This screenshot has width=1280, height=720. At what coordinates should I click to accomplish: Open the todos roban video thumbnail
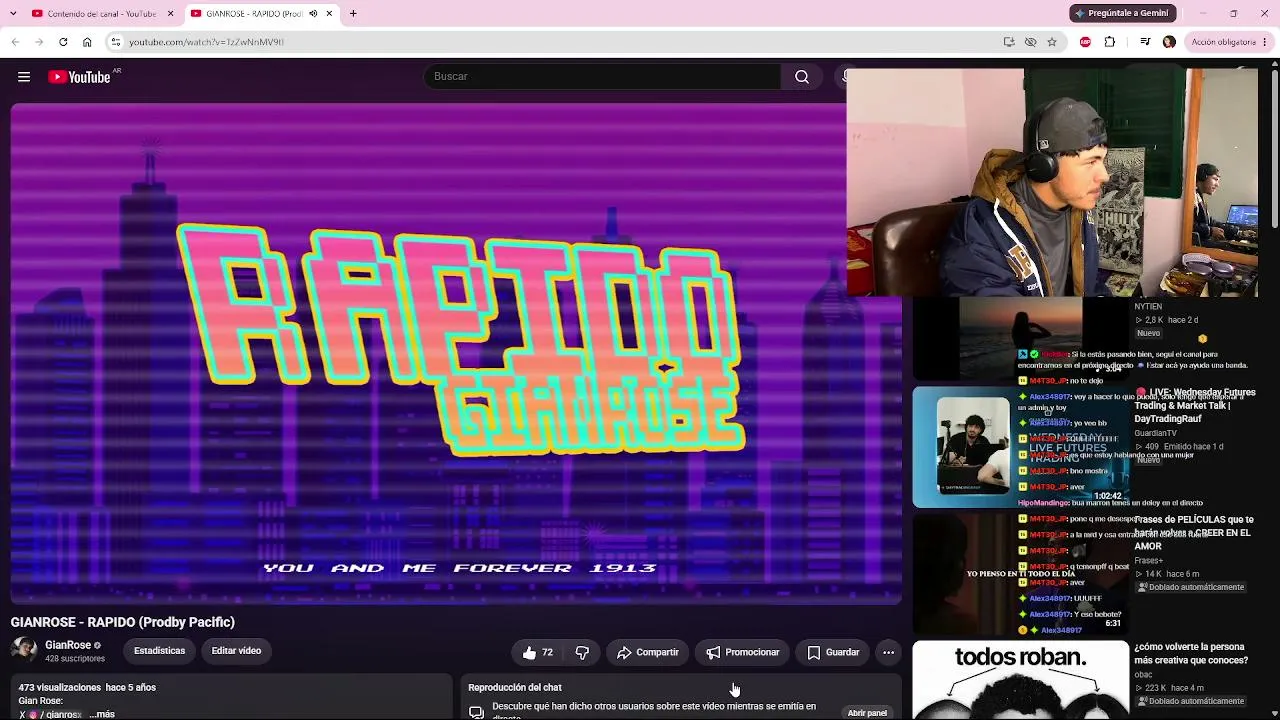click(1020, 681)
